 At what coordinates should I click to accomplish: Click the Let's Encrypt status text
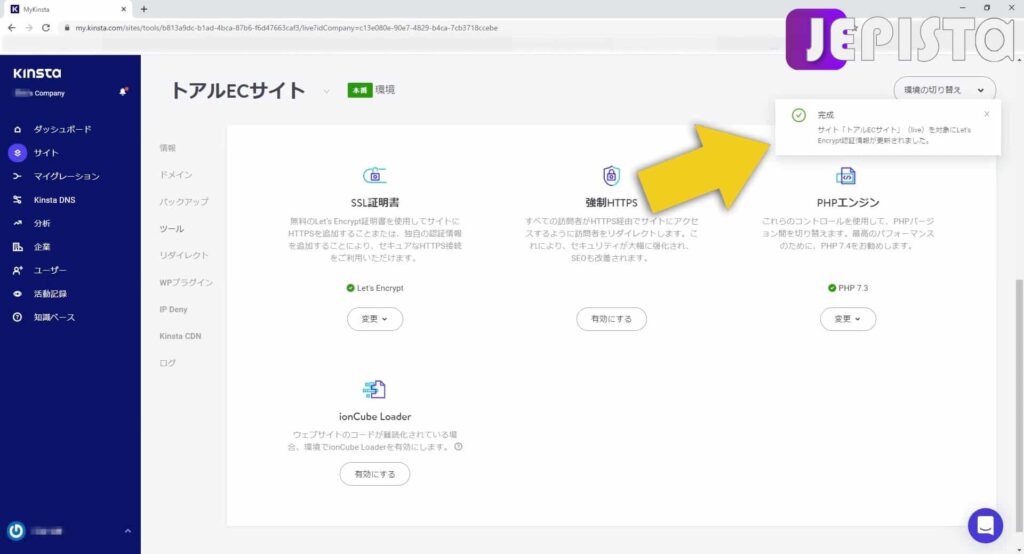[x=379, y=288]
